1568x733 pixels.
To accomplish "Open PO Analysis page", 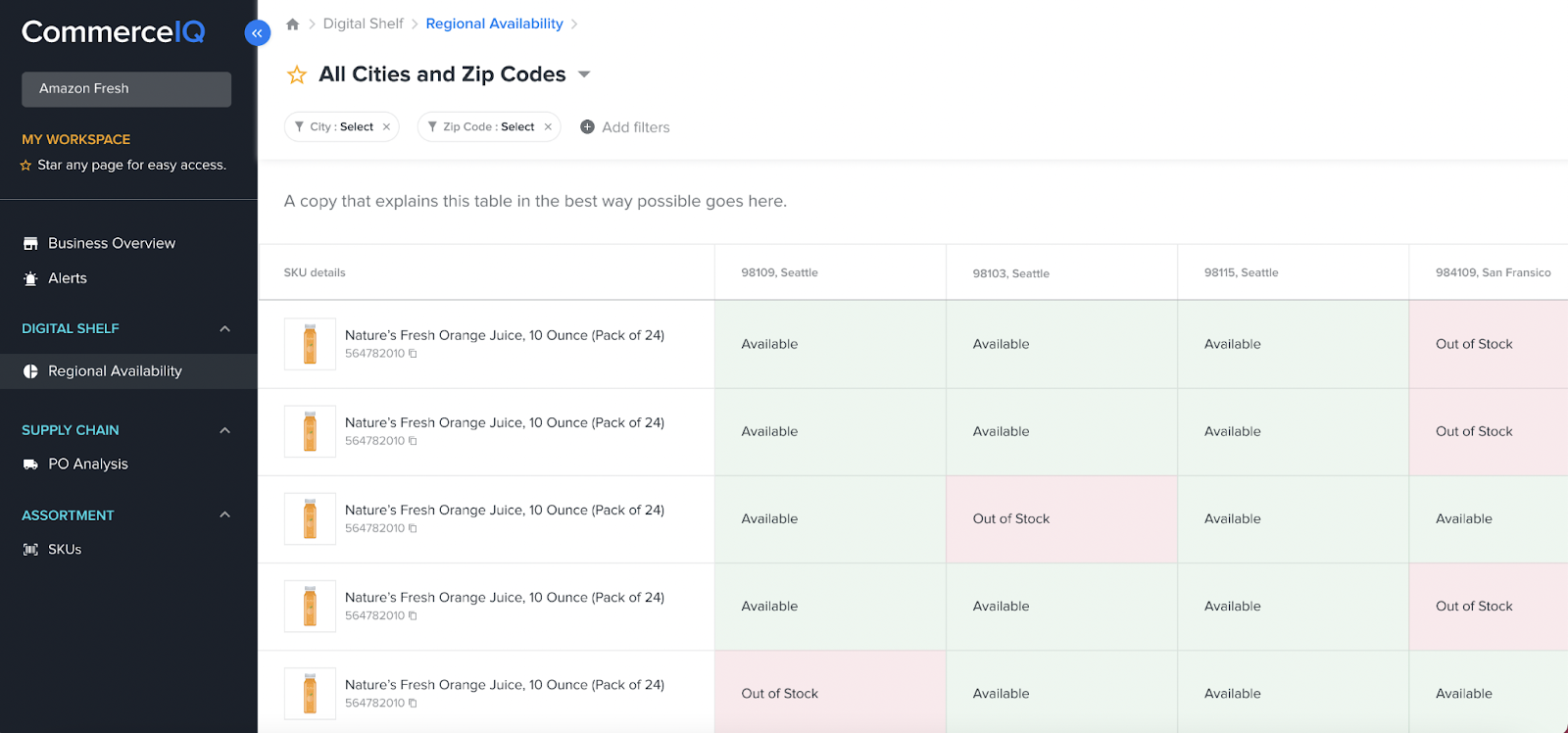I will point(87,464).
